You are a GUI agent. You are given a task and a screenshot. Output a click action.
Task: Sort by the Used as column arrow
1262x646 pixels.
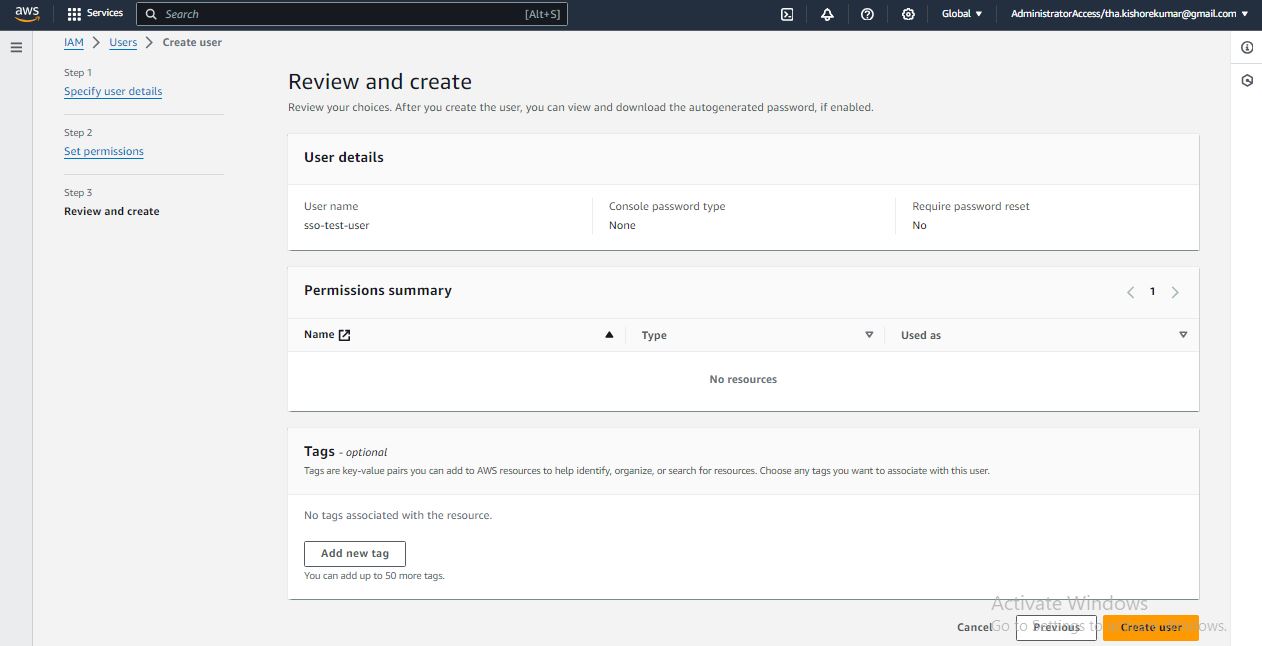(x=1183, y=335)
